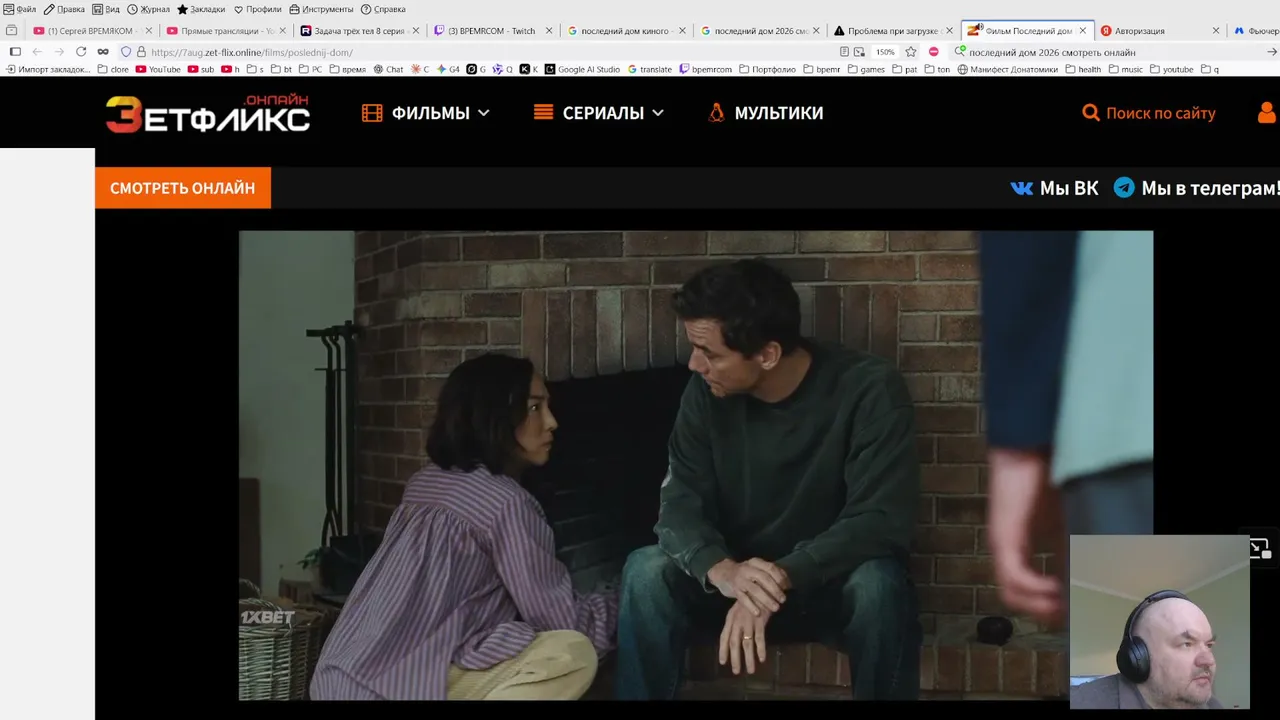This screenshot has width=1280, height=720.
Task: Open the music bookmarks folder
Action: point(1125,70)
